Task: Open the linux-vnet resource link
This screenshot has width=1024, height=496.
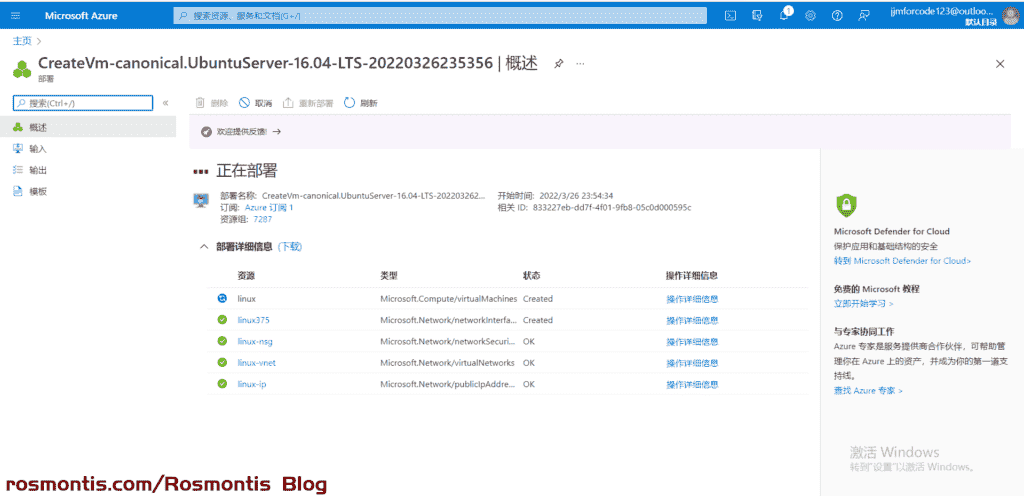Action: [x=257, y=363]
